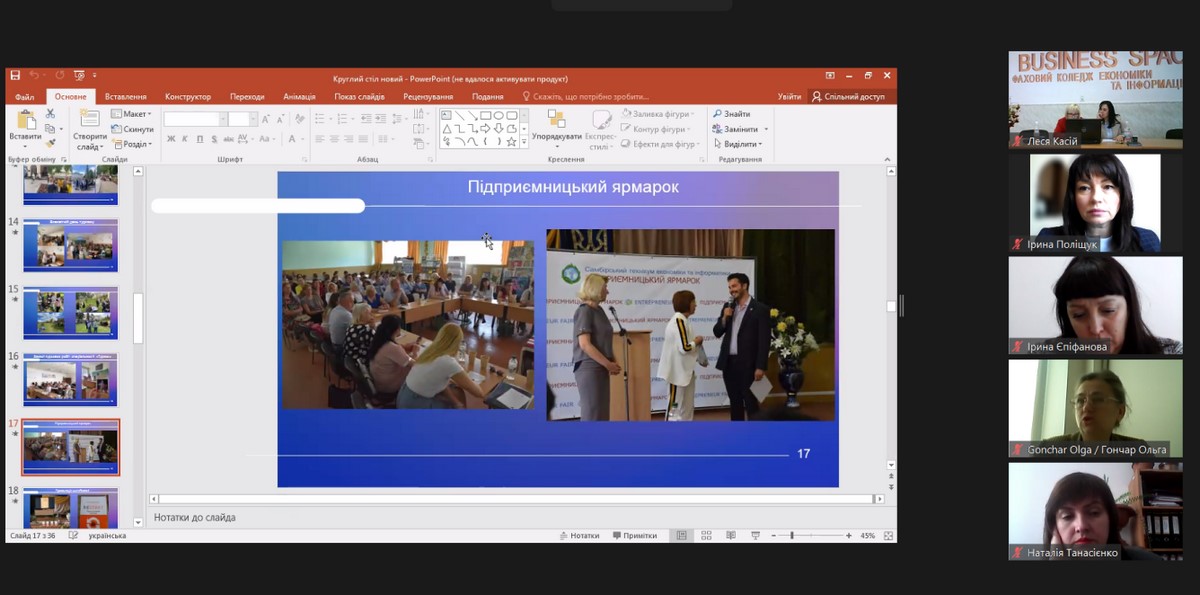
Task: Click the zoom slider in status bar
Action: click(x=792, y=536)
